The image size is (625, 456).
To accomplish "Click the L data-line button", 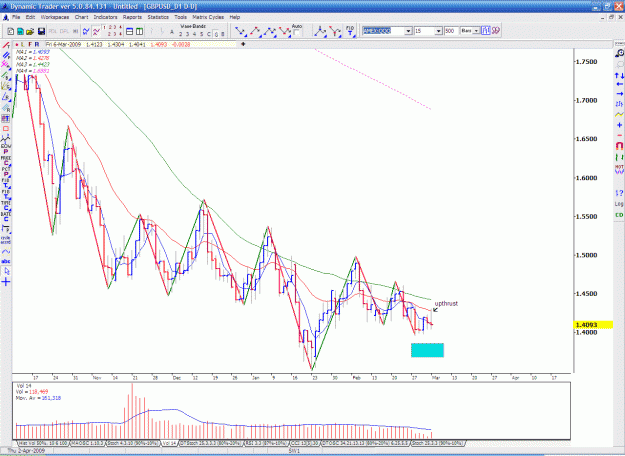I will pyautogui.click(x=23, y=44).
